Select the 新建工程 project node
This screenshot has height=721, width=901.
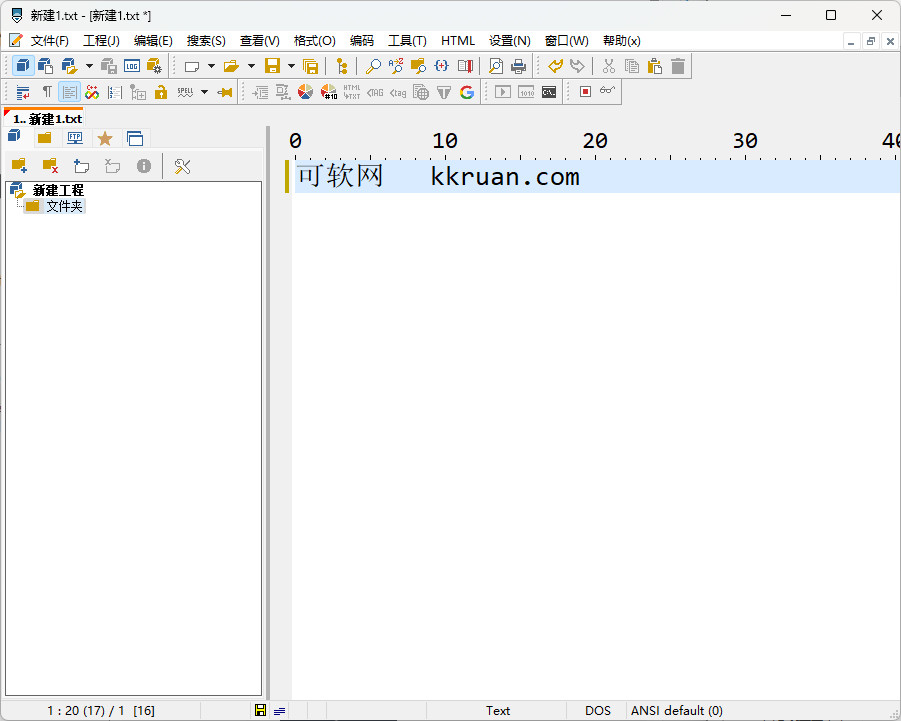tap(58, 190)
